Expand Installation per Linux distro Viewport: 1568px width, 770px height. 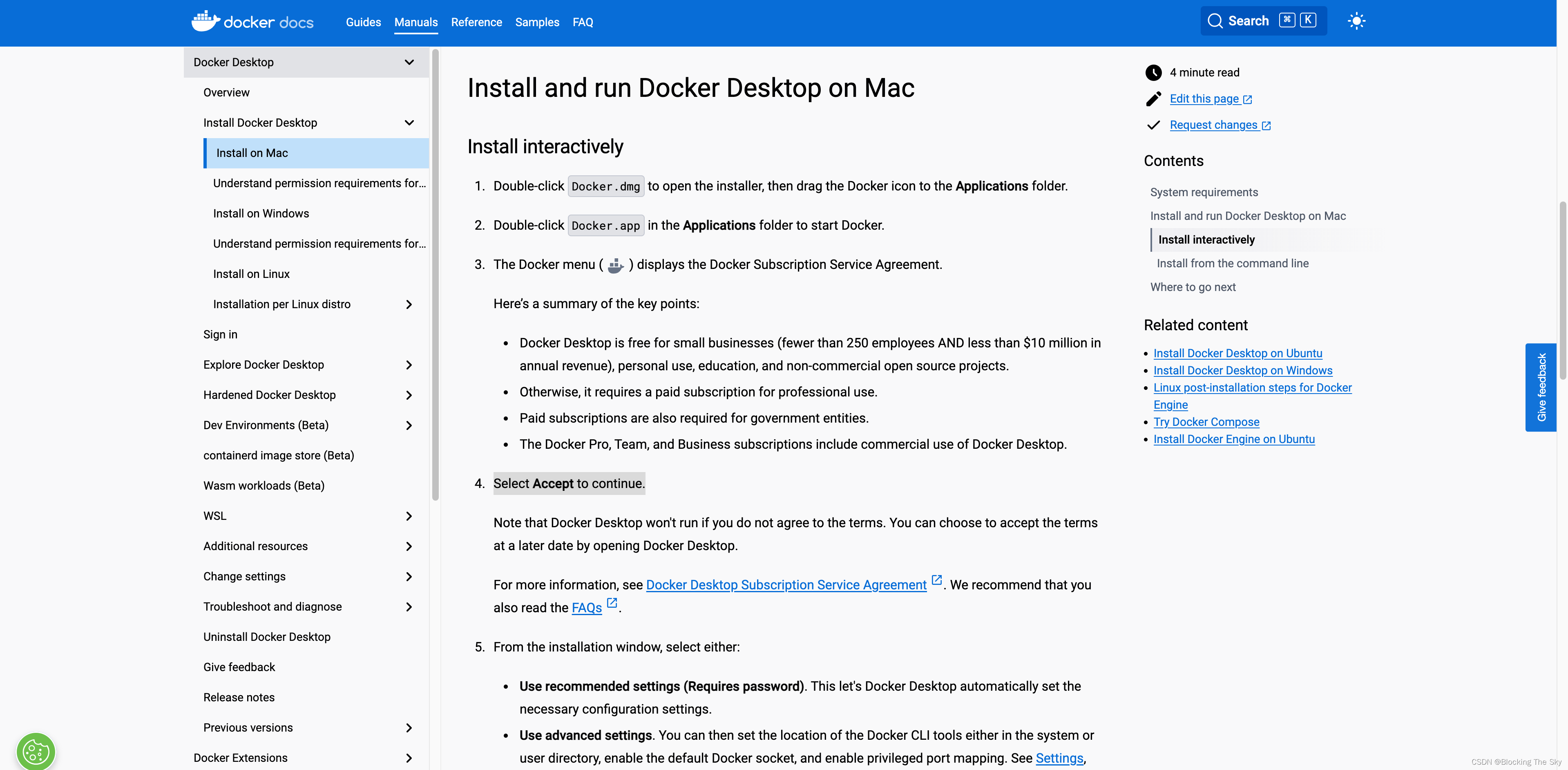click(409, 304)
